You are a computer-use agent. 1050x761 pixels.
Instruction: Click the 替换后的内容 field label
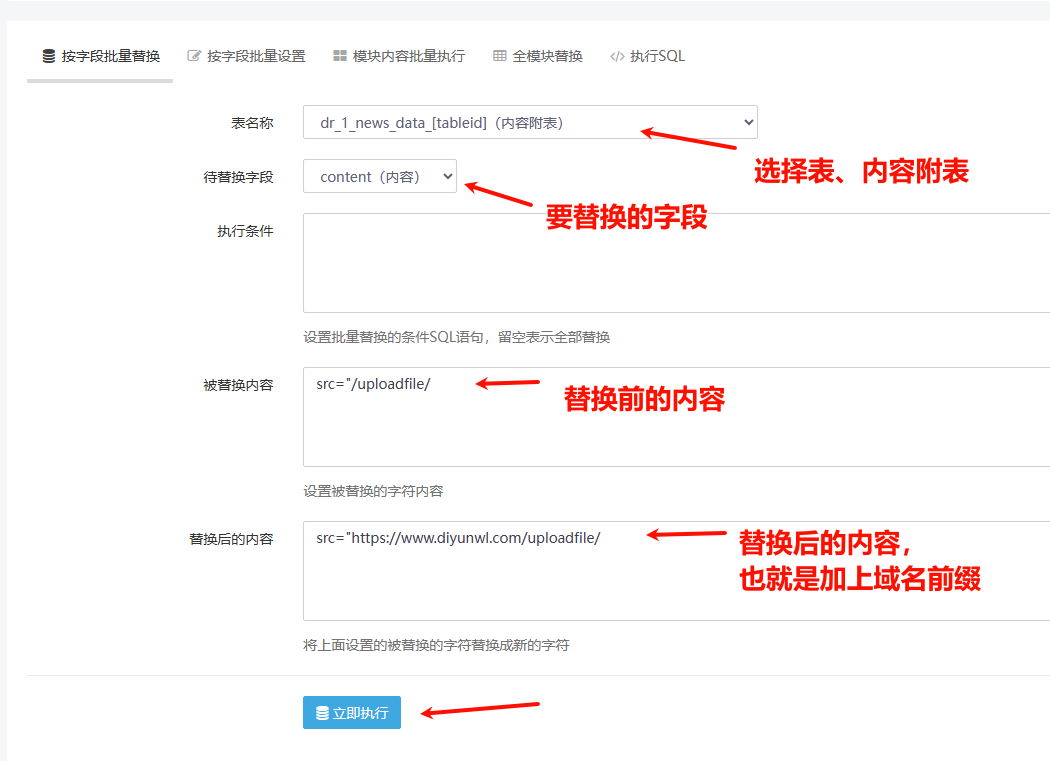[231, 539]
